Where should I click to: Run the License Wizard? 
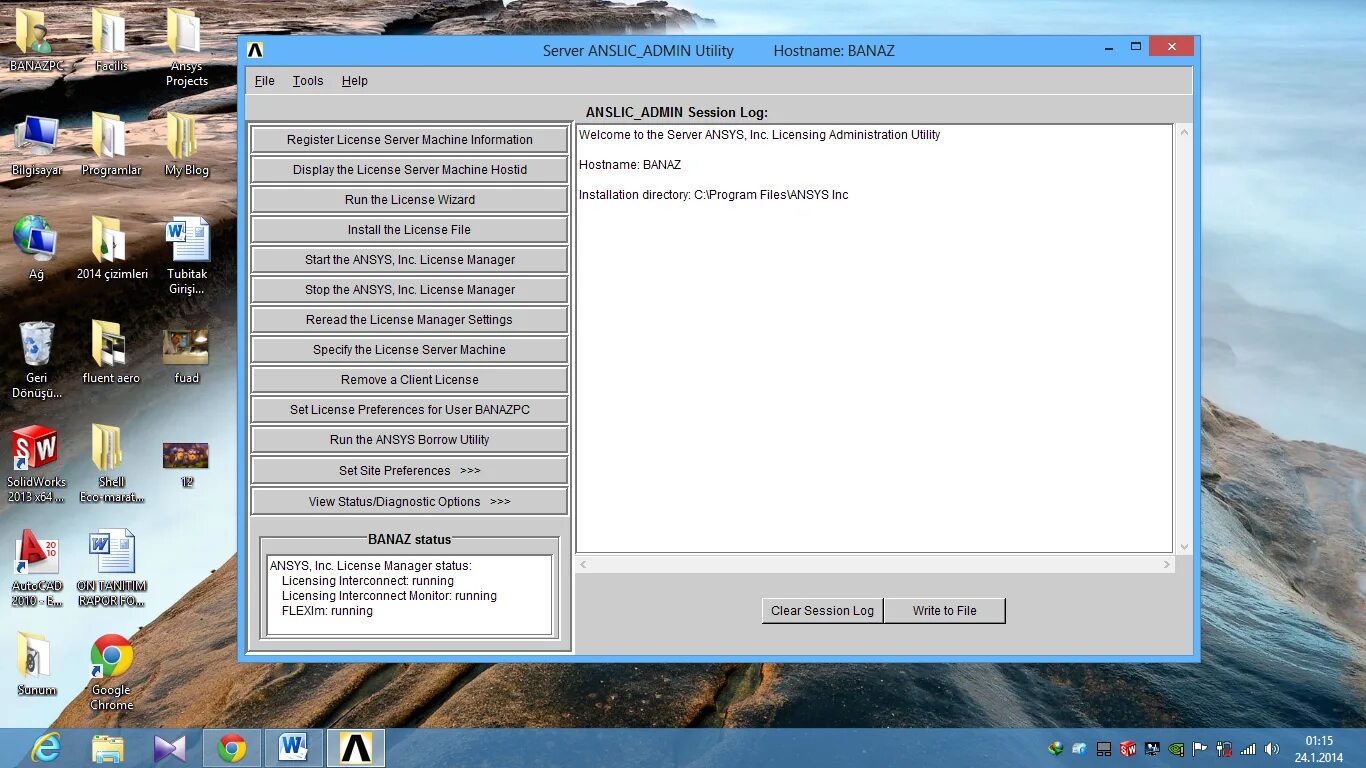tap(409, 200)
